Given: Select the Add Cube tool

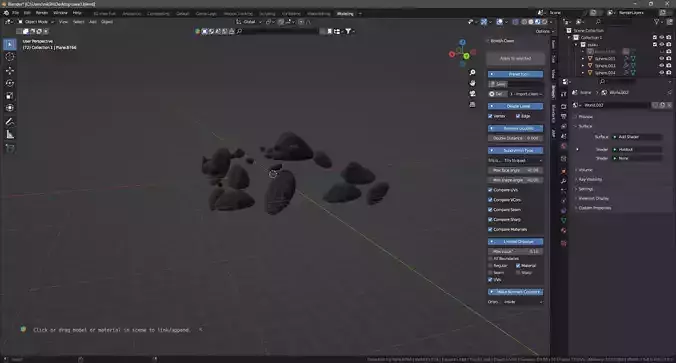Looking at the screenshot, I should pos(10,148).
